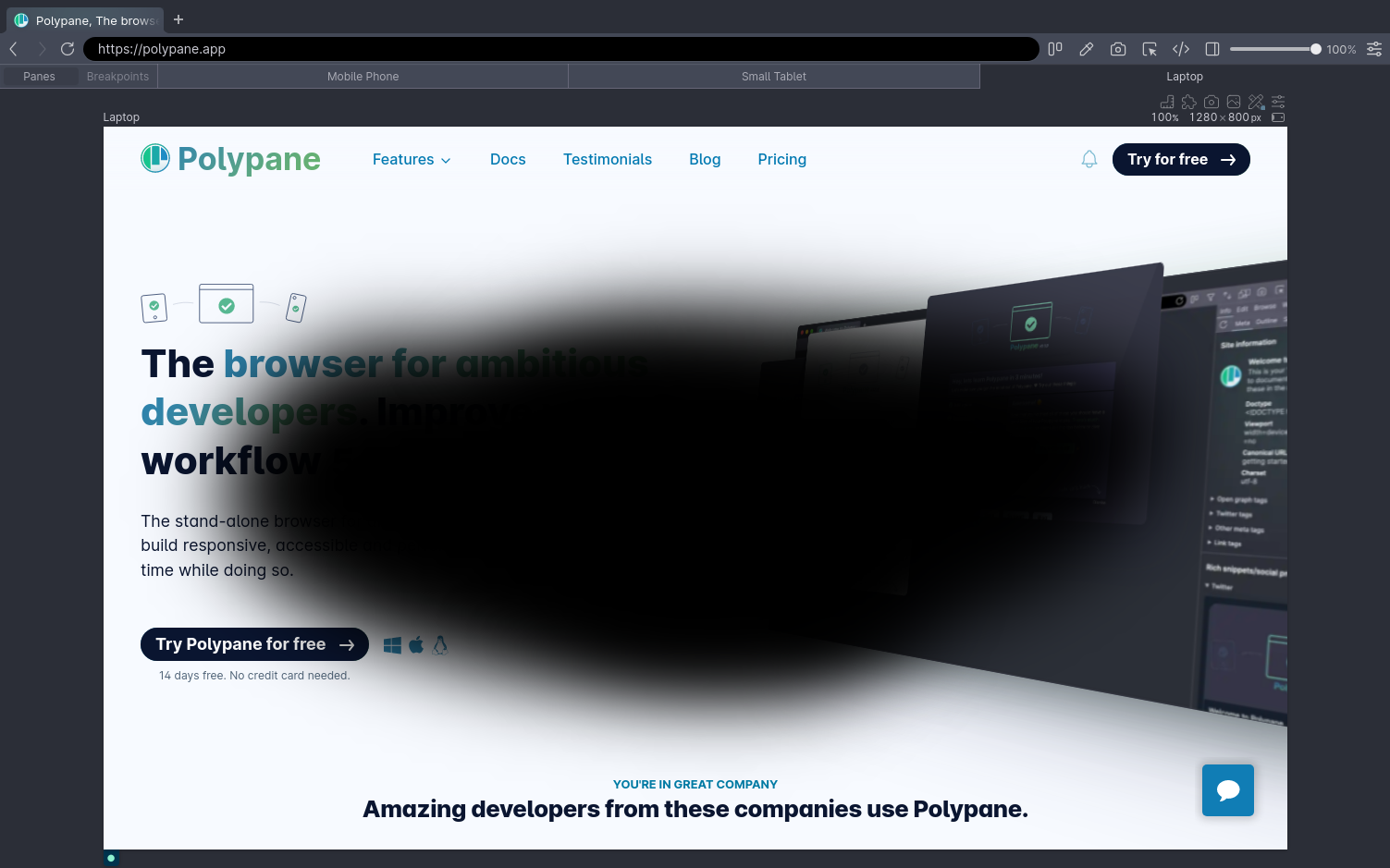Open the Laptop pane image overlay icon
Viewport: 1390px width, 868px height.
pos(1234,102)
